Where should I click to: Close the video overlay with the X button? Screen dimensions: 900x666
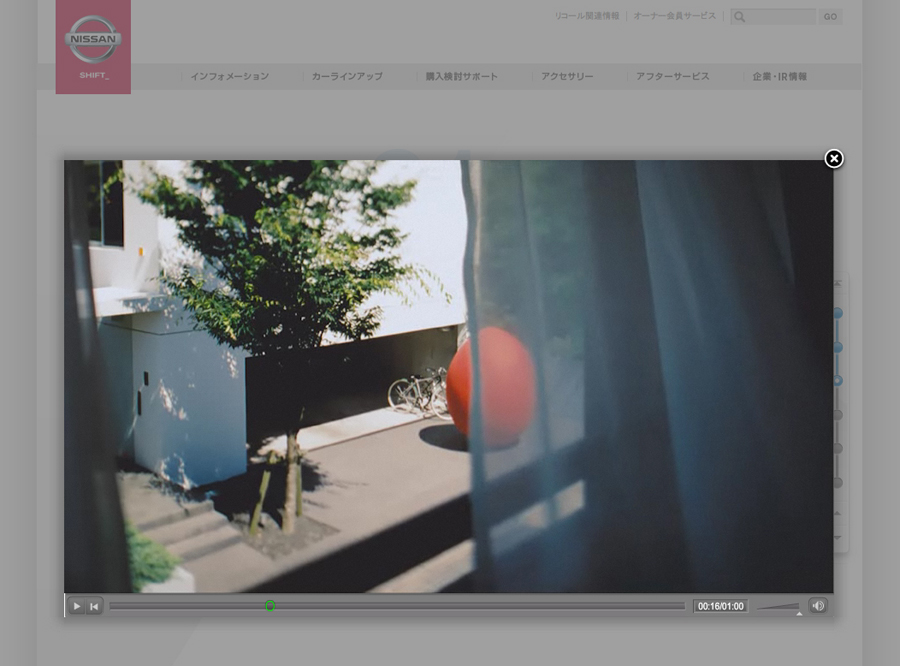[x=834, y=159]
